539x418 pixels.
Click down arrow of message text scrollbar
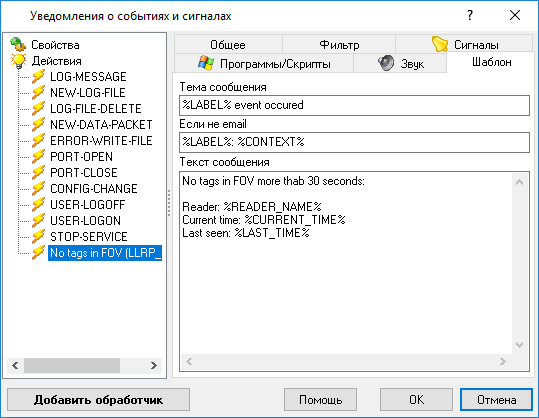click(519, 344)
